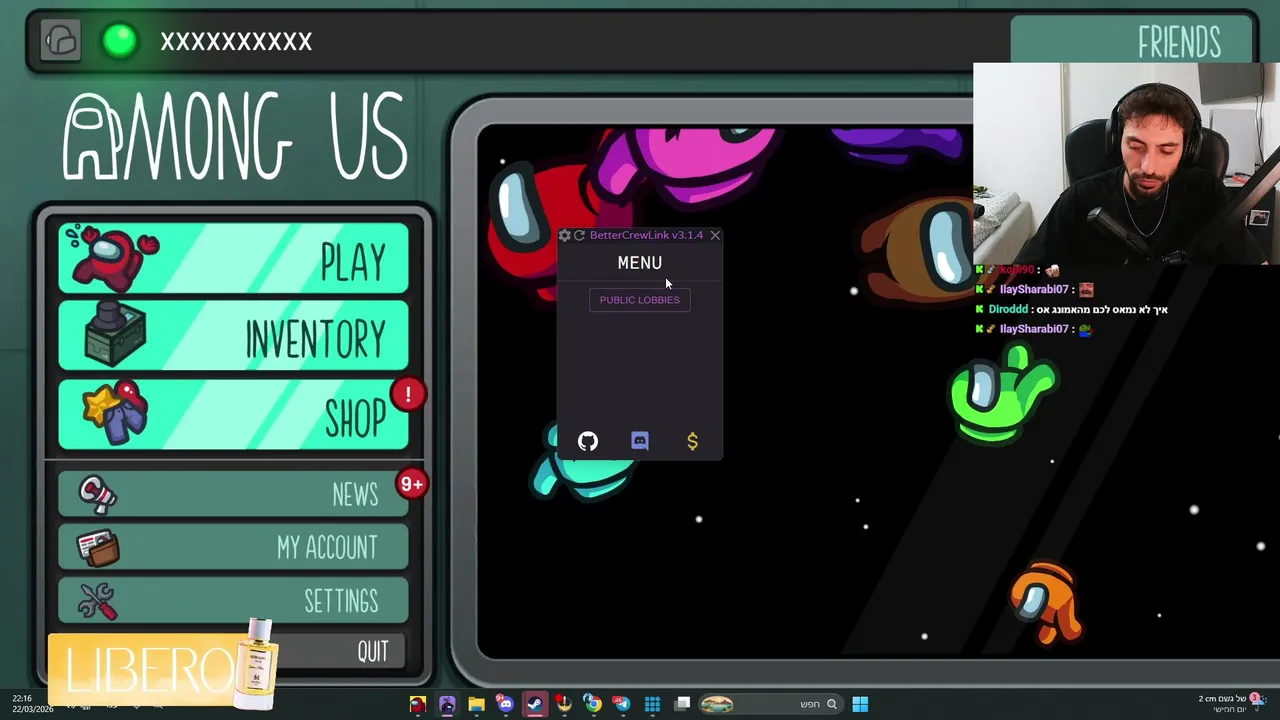Click the Diroddd chat message
Viewport: 1280px width, 720px height.
pyautogui.click(x=1073, y=309)
